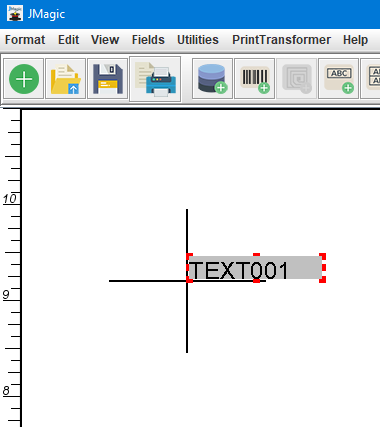Select the TEXT001 field on canvas

click(256, 268)
